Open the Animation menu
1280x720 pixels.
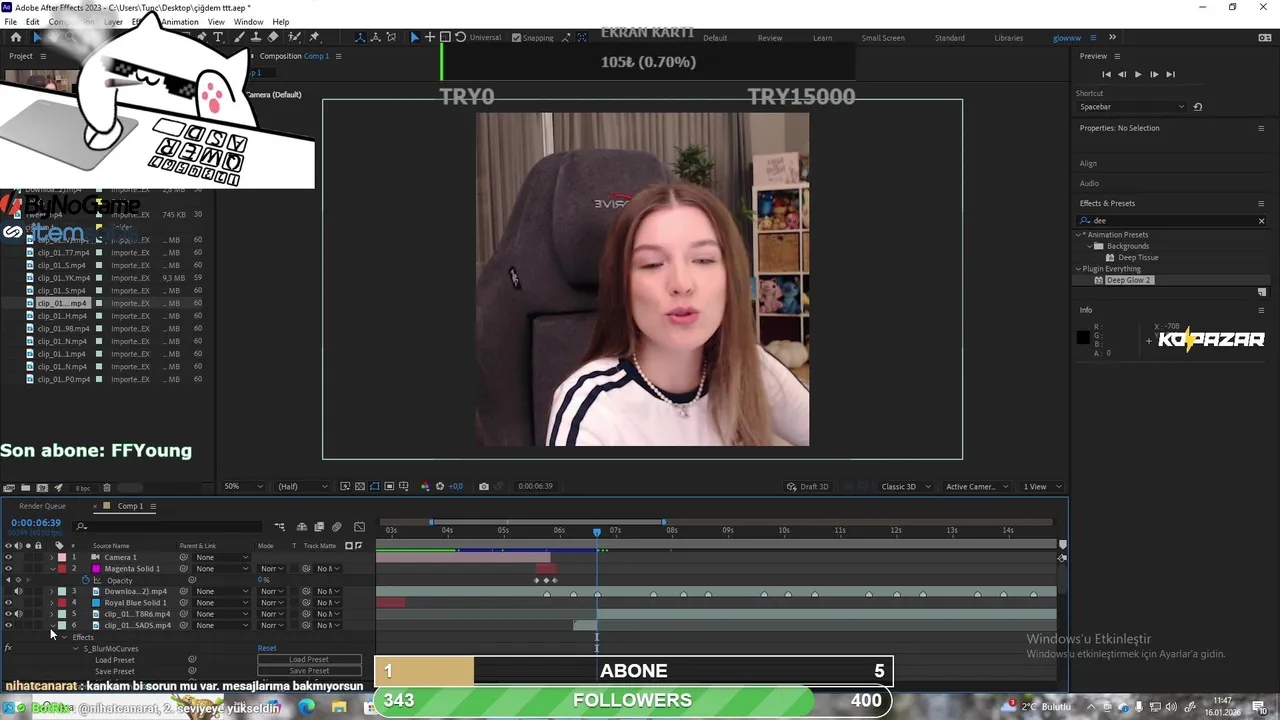pos(180,22)
